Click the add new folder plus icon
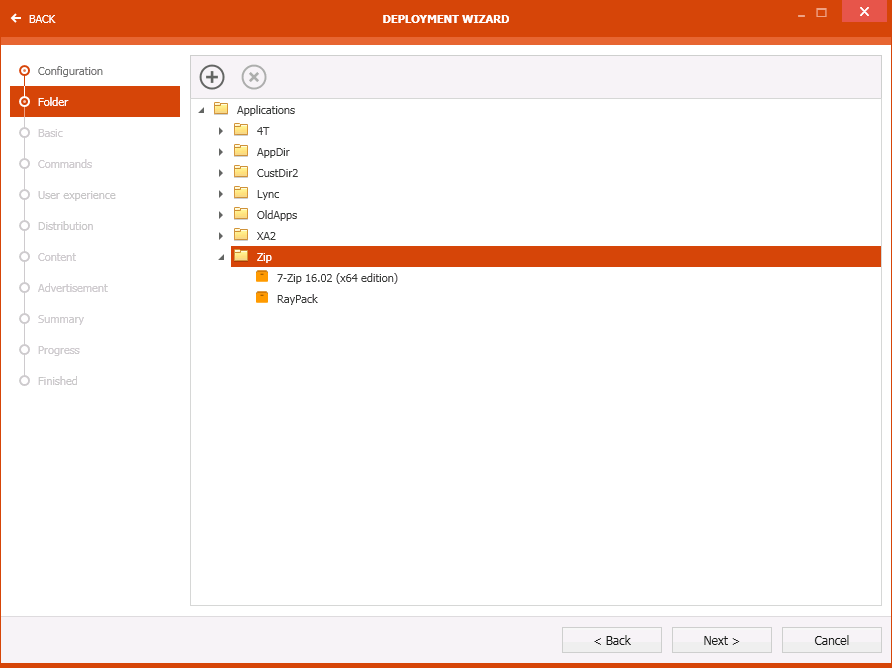This screenshot has height=668, width=892. tap(211, 77)
